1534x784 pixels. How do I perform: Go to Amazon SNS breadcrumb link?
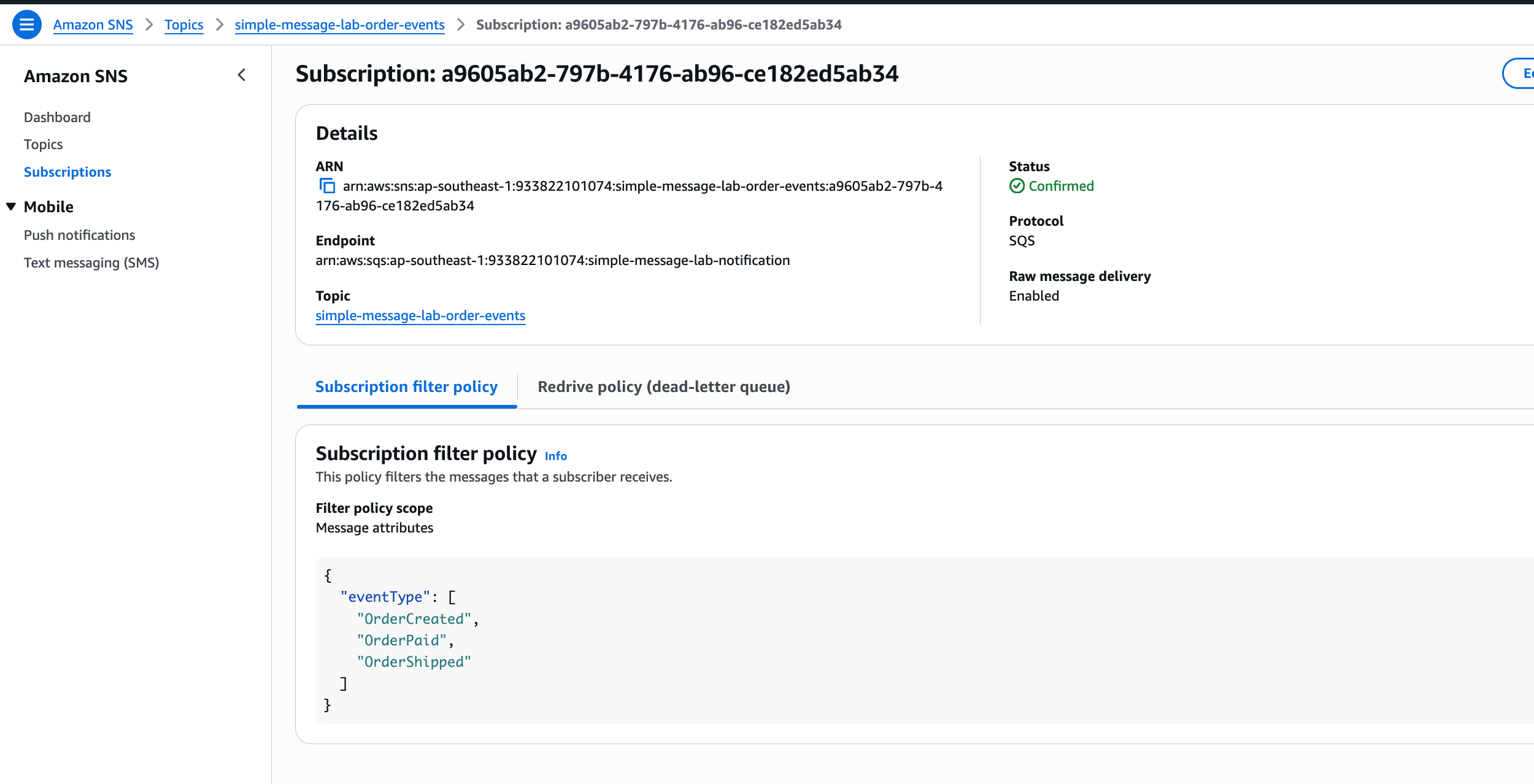(x=93, y=25)
